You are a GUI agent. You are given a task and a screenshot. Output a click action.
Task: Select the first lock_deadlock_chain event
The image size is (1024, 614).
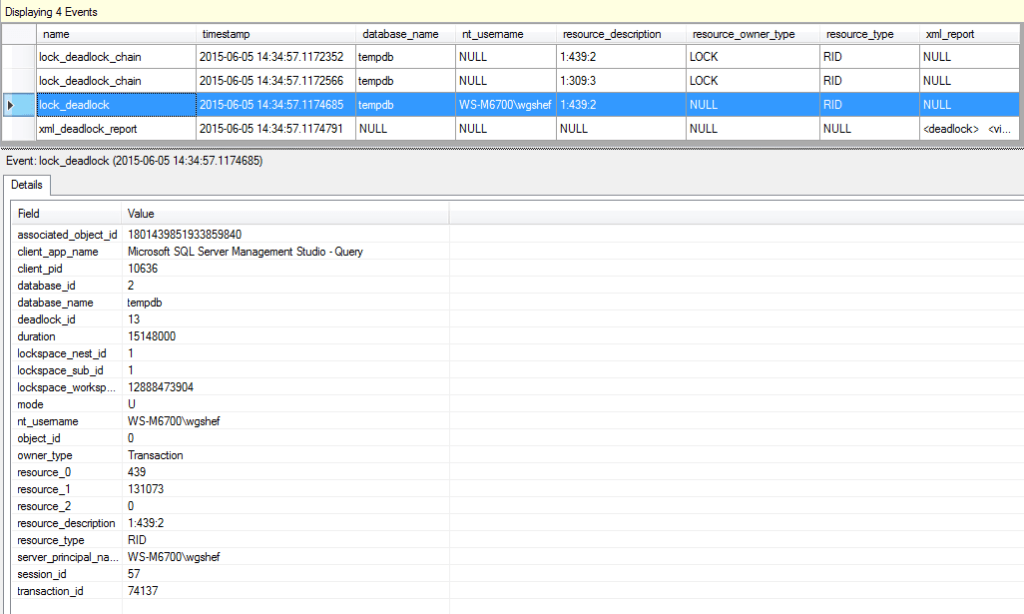point(100,56)
